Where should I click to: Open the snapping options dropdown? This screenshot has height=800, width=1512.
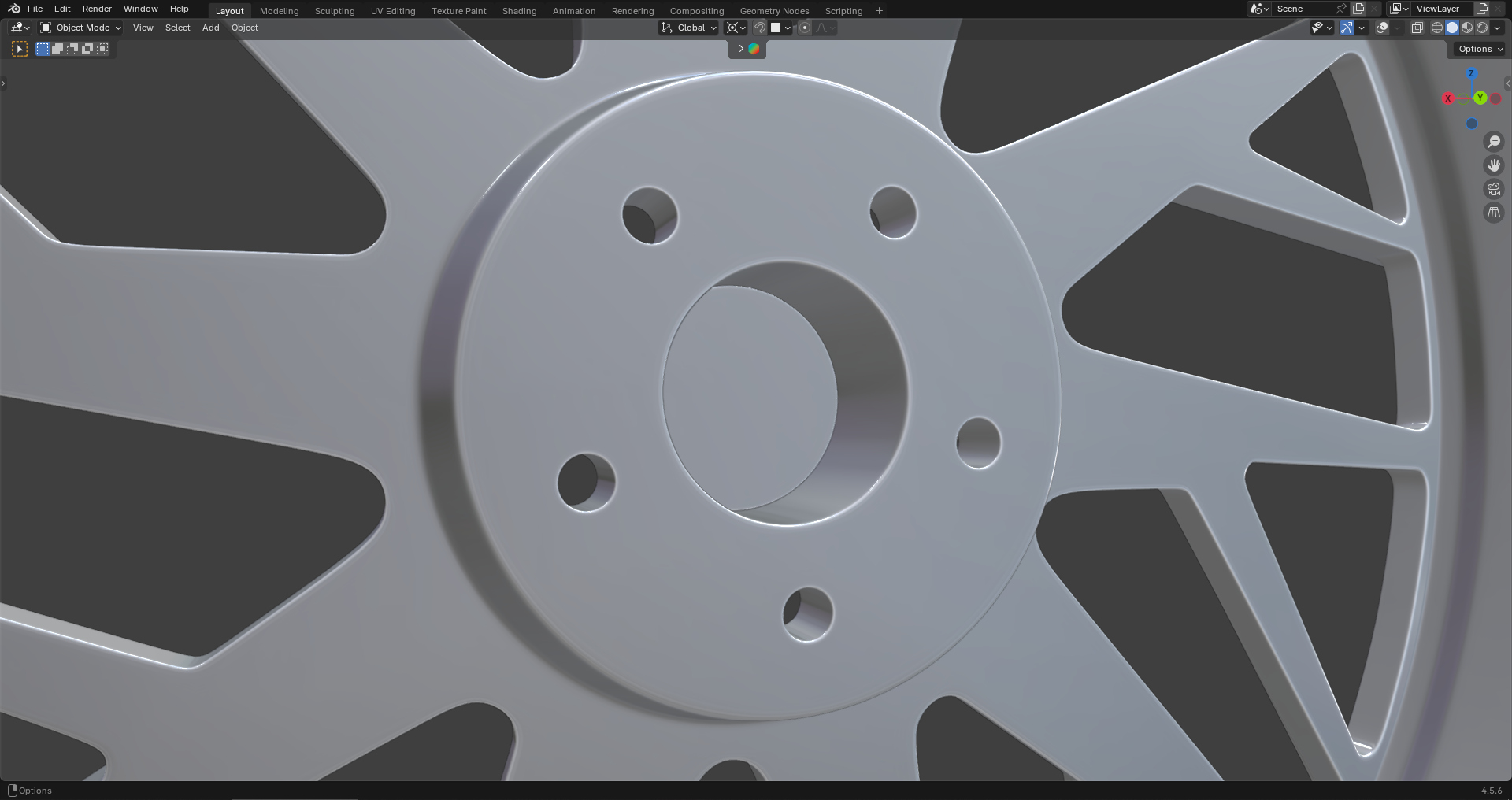point(781,28)
